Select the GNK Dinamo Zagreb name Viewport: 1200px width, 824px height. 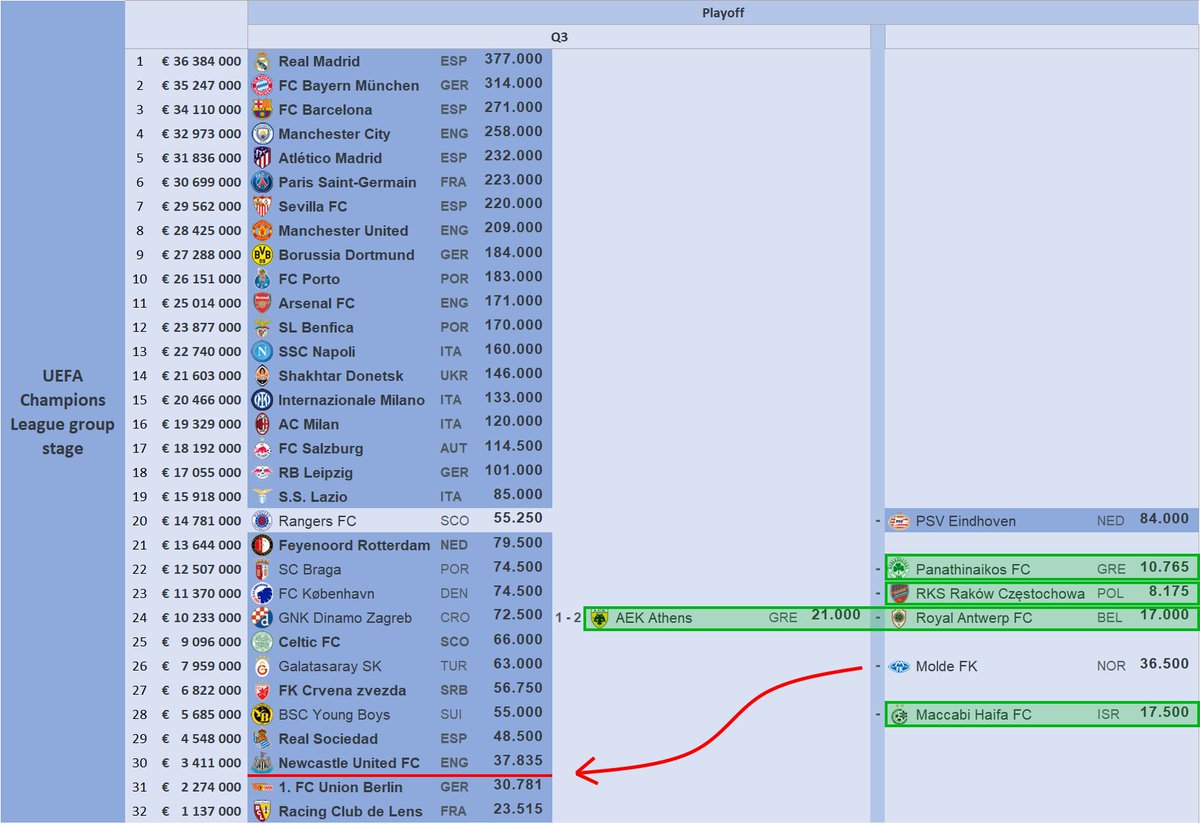click(x=345, y=618)
